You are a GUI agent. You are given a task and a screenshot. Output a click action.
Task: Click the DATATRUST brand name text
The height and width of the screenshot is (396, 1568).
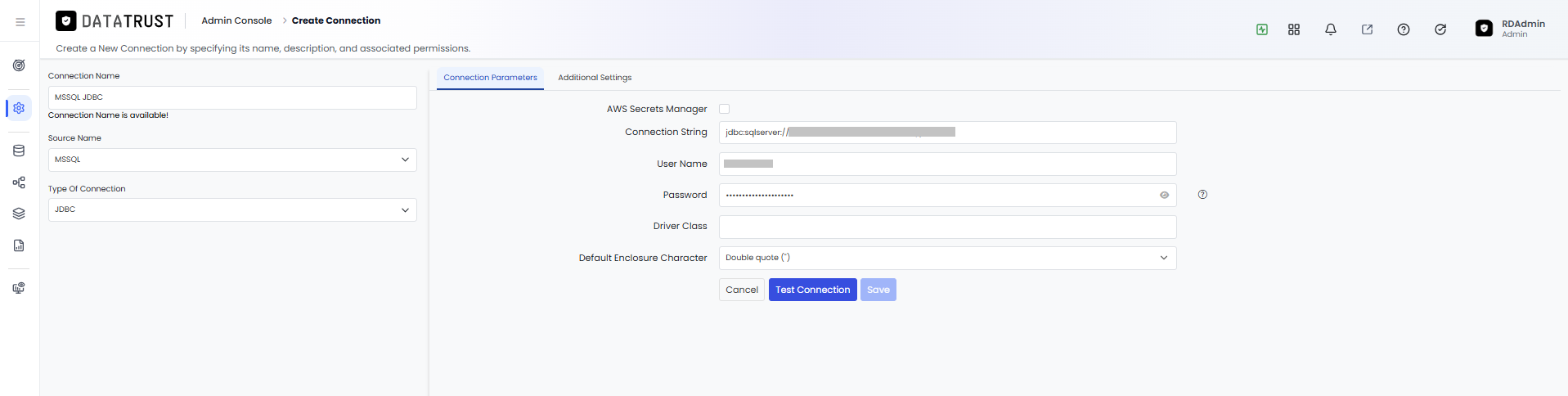128,21
